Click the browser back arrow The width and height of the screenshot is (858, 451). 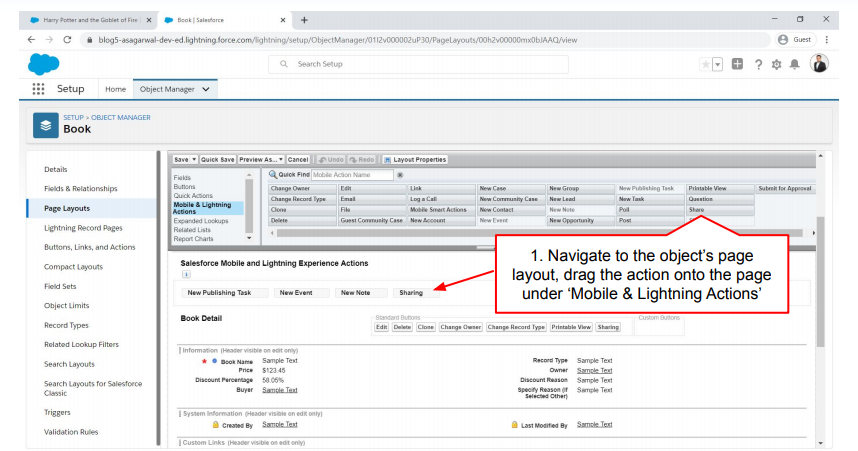31,39
